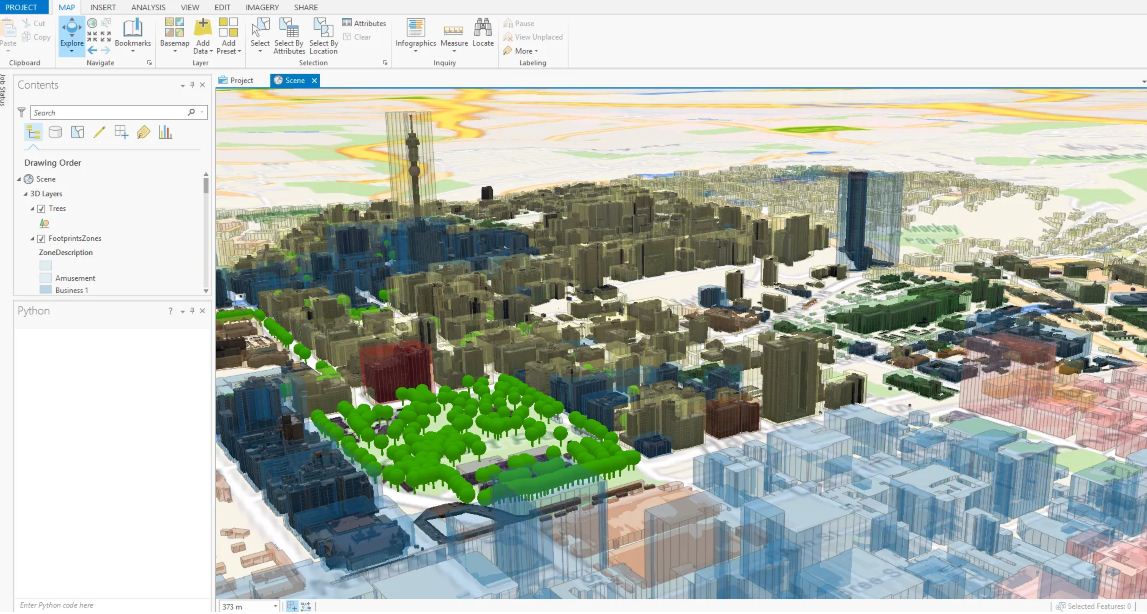Switch to the INSERT ribbon tab
Screen dimensions: 1147x614
tap(102, 7)
